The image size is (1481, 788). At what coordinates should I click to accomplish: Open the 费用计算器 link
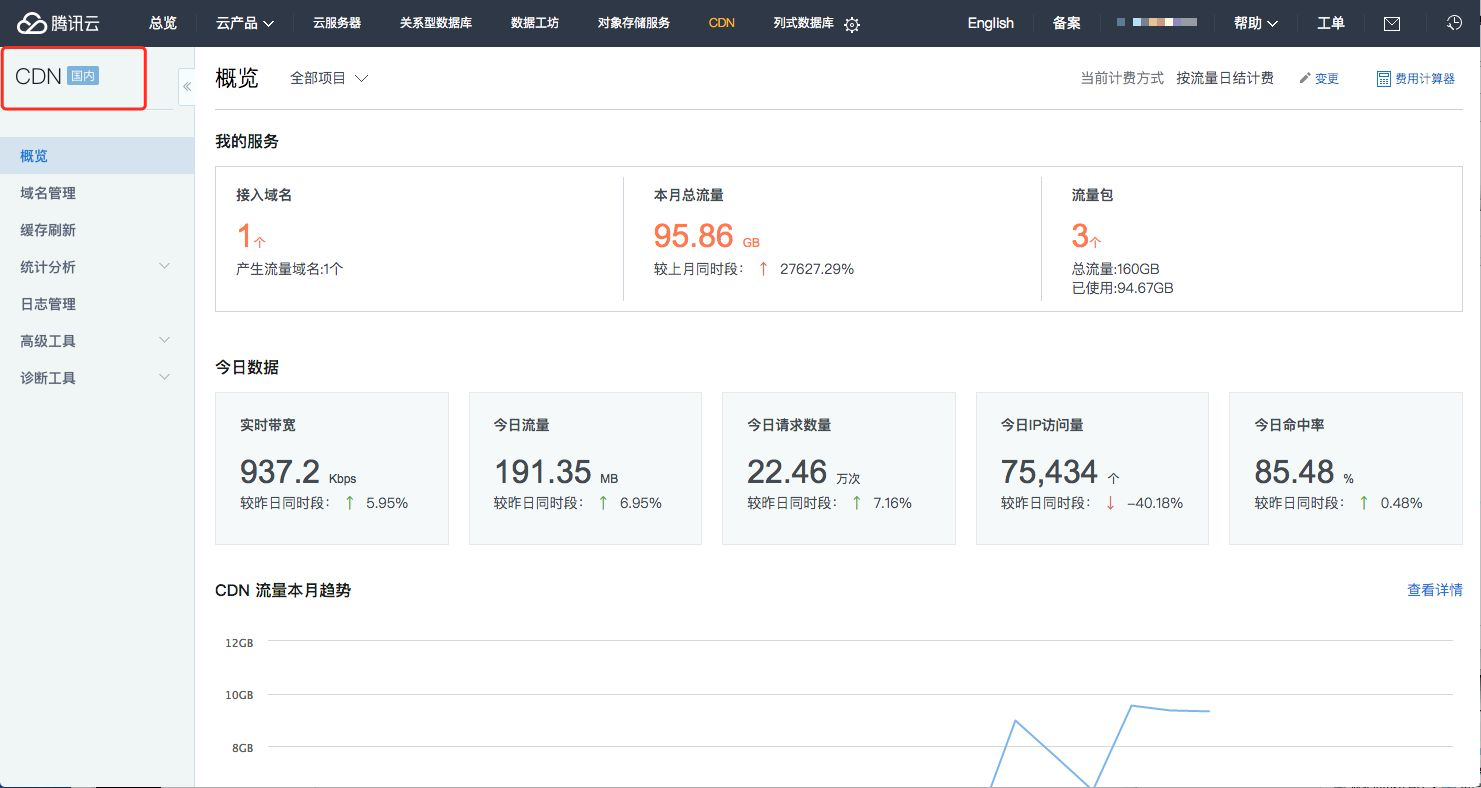(1425, 78)
